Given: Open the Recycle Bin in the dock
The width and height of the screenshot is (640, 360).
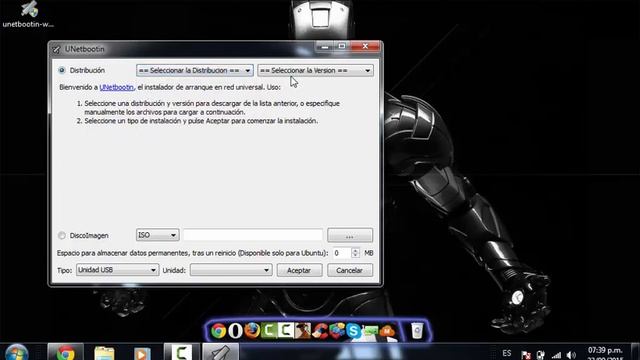Looking at the screenshot, I should tap(417, 331).
